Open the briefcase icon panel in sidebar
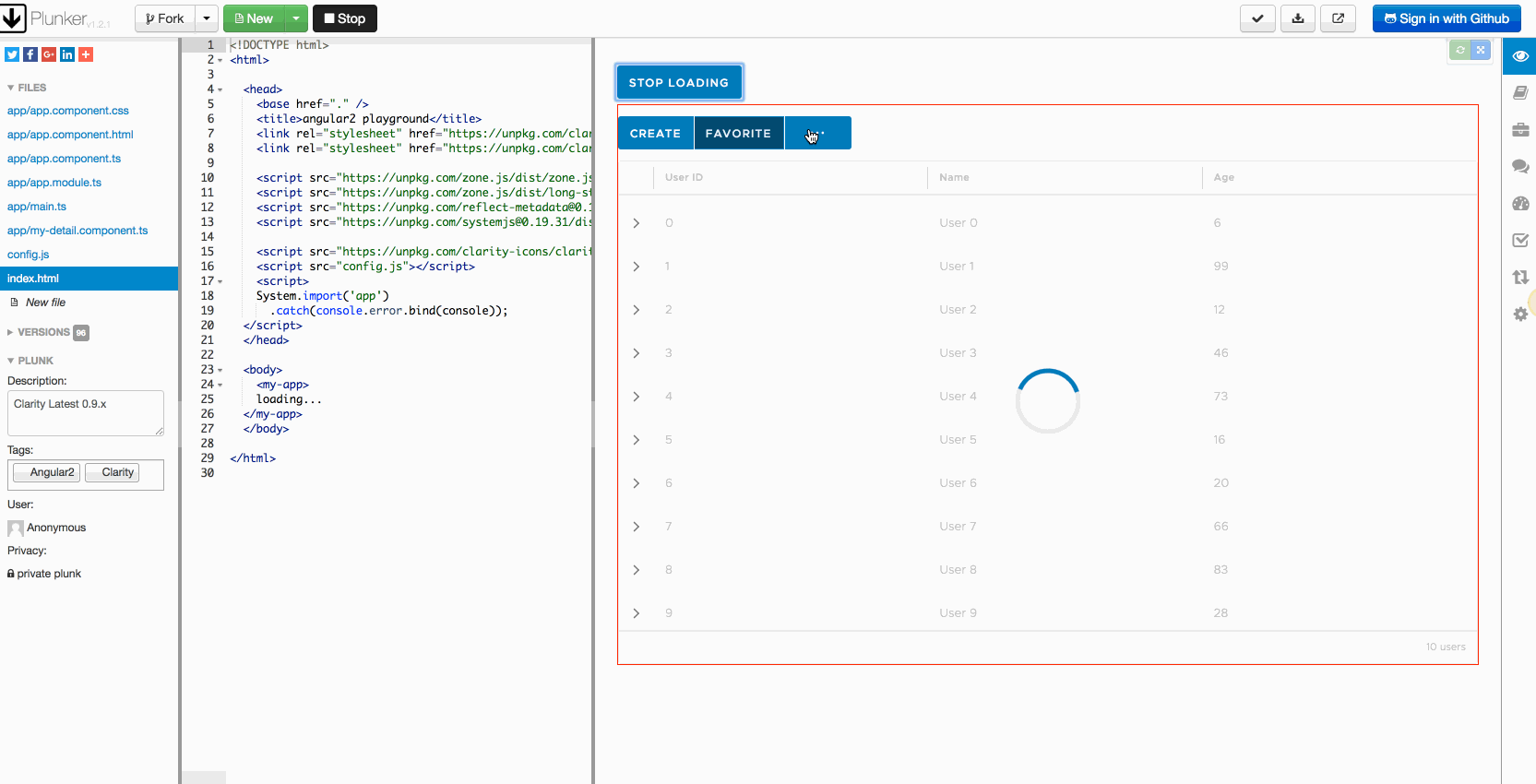Viewport: 1536px width, 784px height. click(1520, 129)
